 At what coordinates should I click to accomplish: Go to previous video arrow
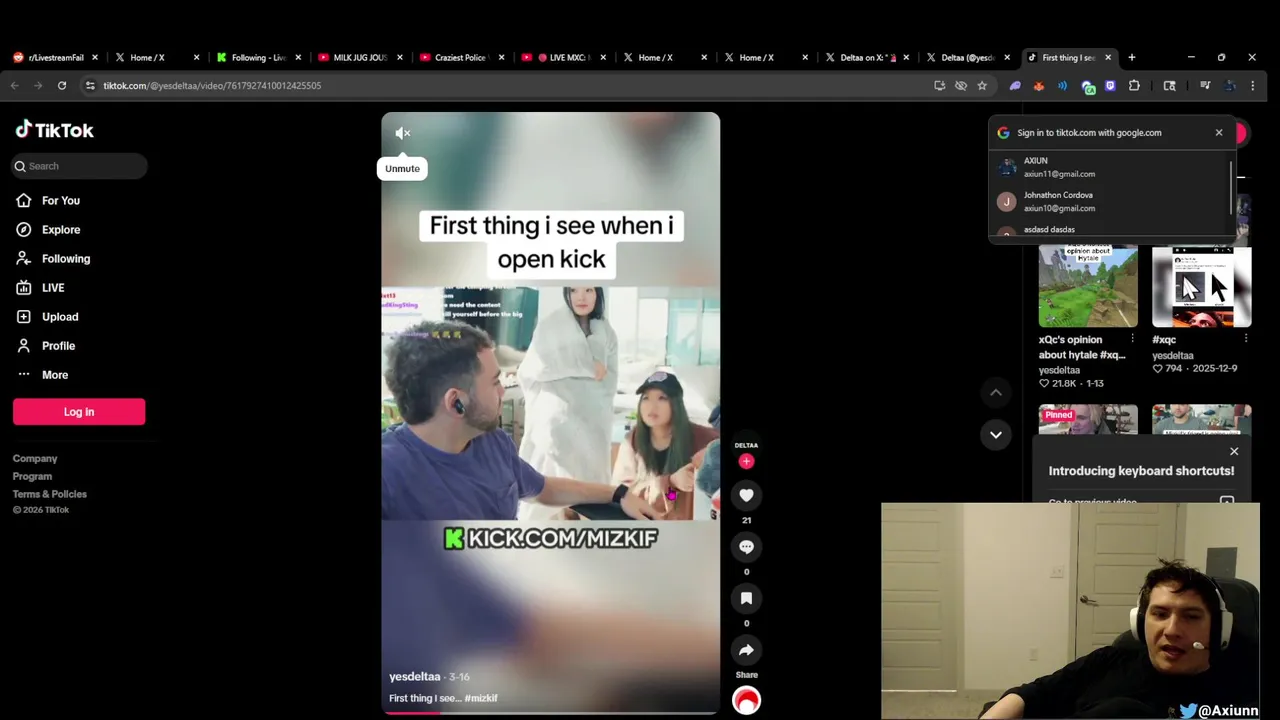point(996,393)
